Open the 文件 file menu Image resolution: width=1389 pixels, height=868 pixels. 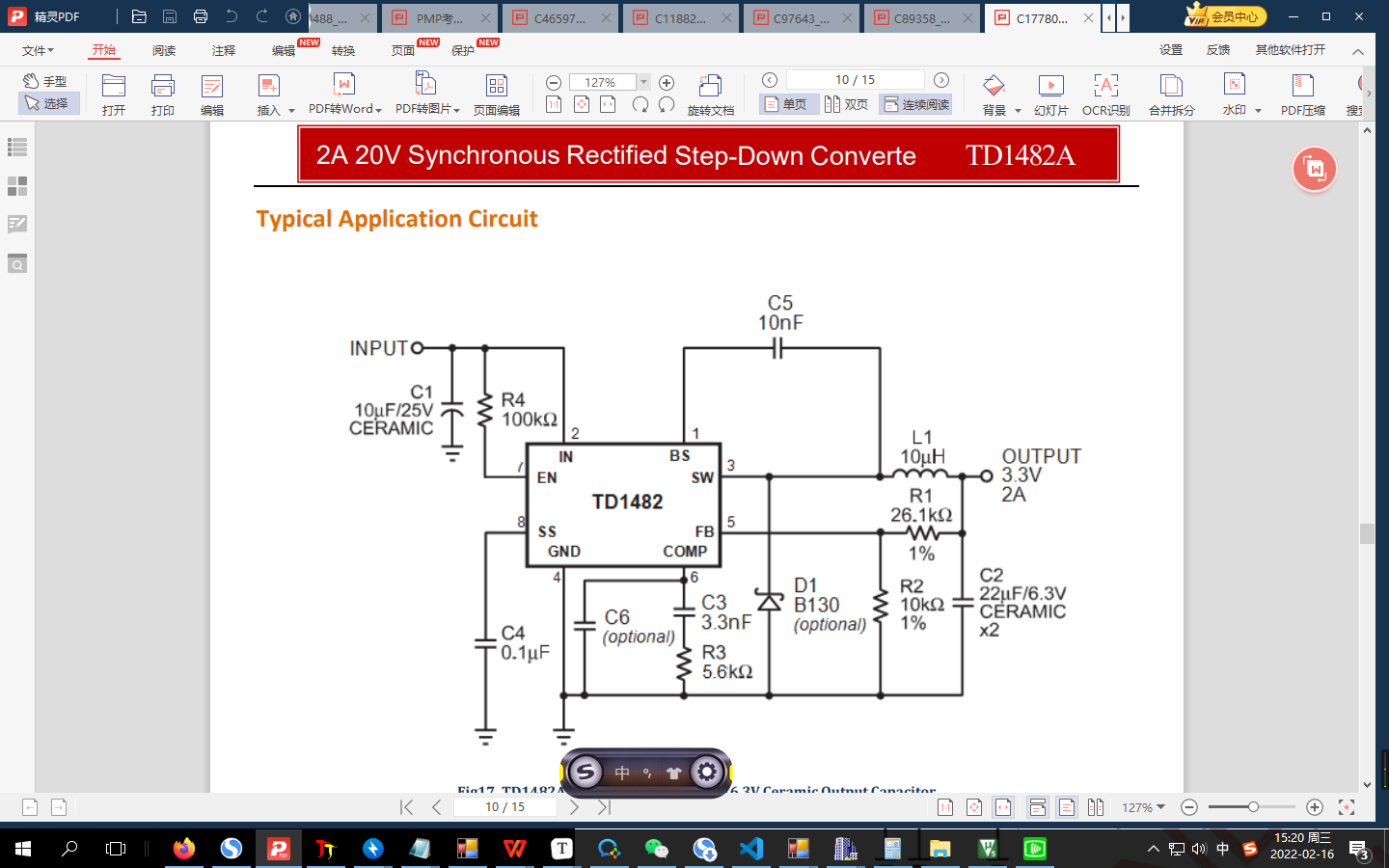pos(38,50)
